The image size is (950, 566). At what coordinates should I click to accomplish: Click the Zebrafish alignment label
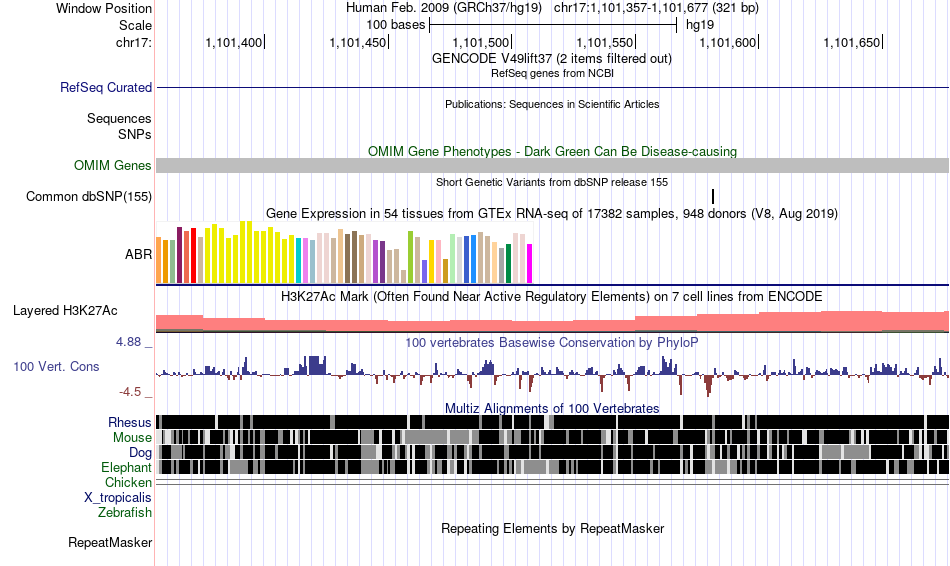point(125,512)
